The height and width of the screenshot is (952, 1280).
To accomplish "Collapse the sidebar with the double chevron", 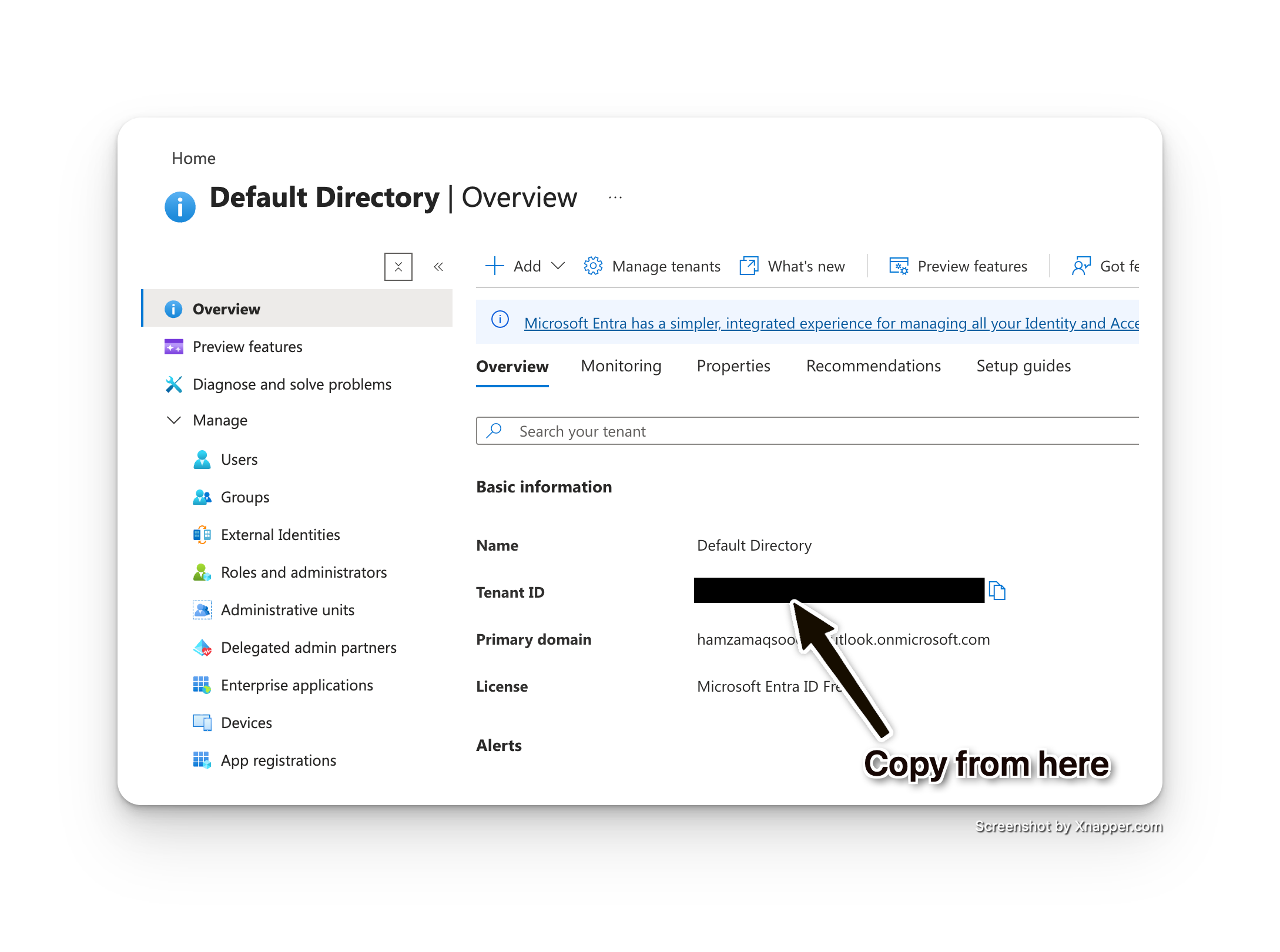I will pos(438,267).
